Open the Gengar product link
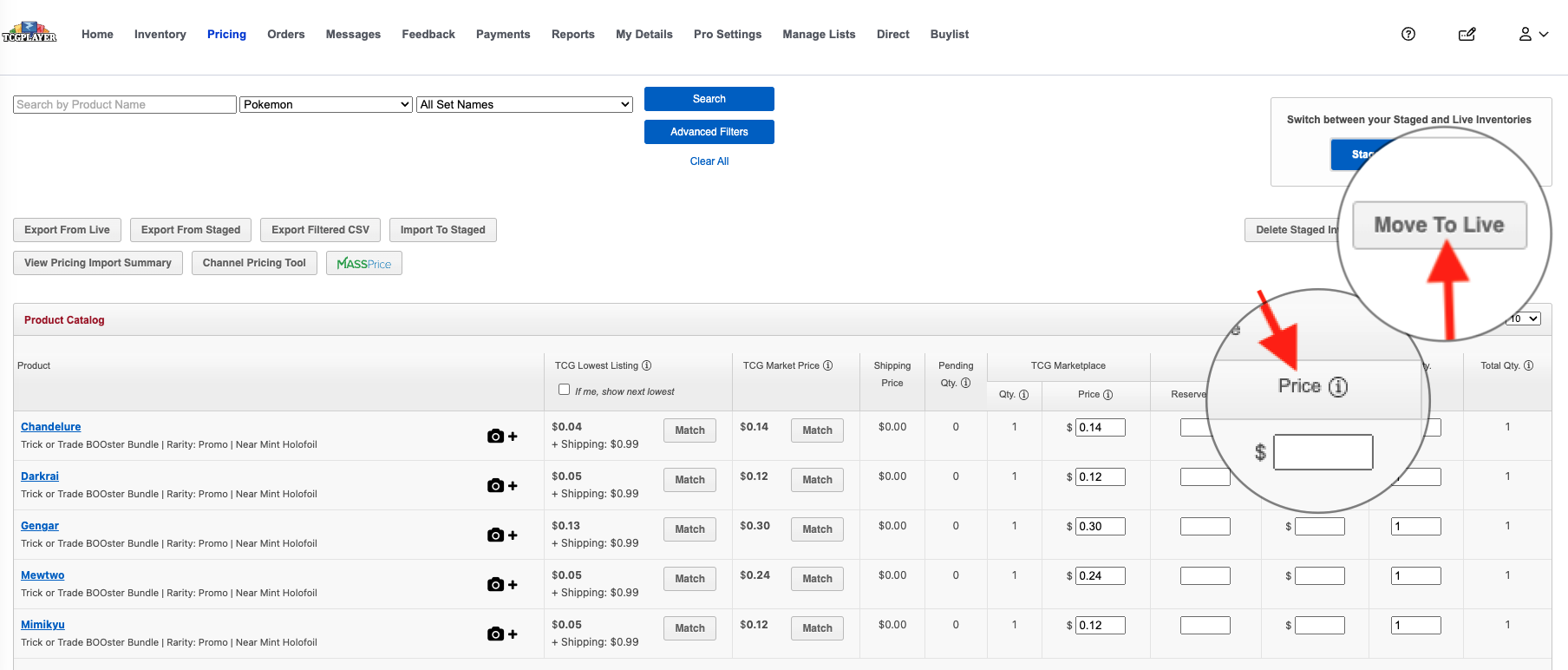Image resolution: width=1568 pixels, height=670 pixels. (40, 526)
